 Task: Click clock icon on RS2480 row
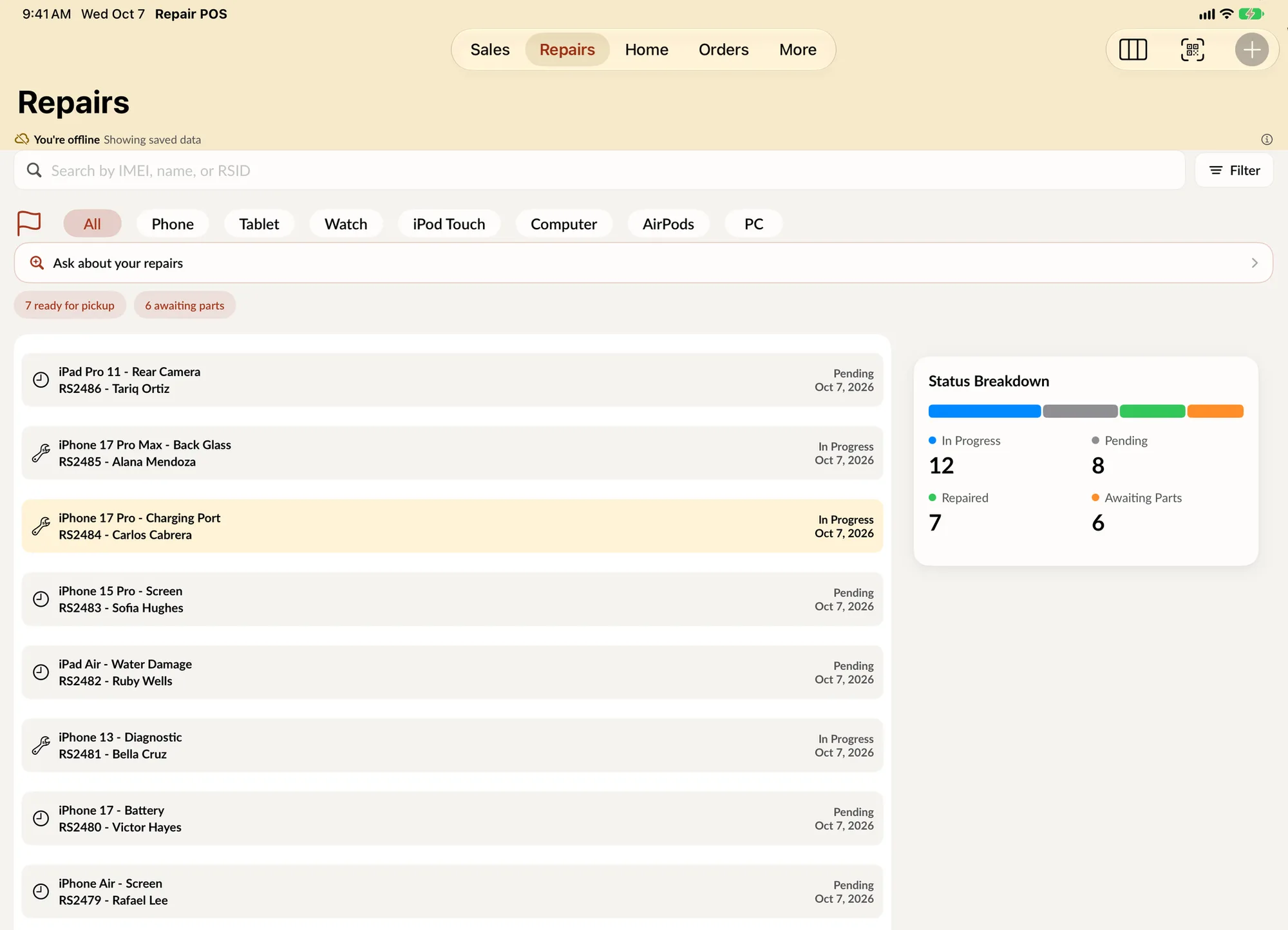(41, 819)
